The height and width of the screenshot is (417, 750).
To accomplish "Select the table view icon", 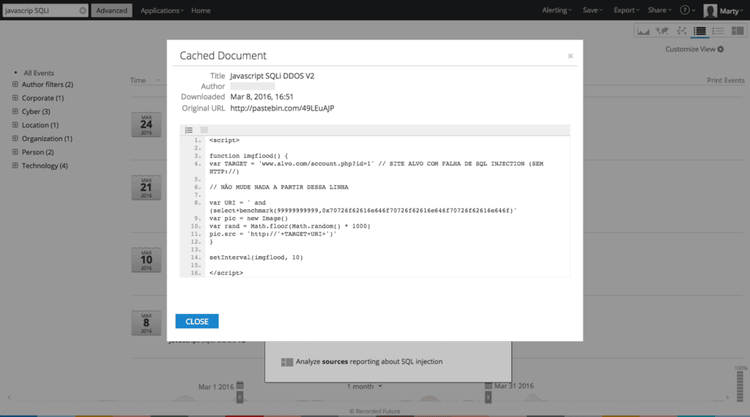I will [x=700, y=32].
